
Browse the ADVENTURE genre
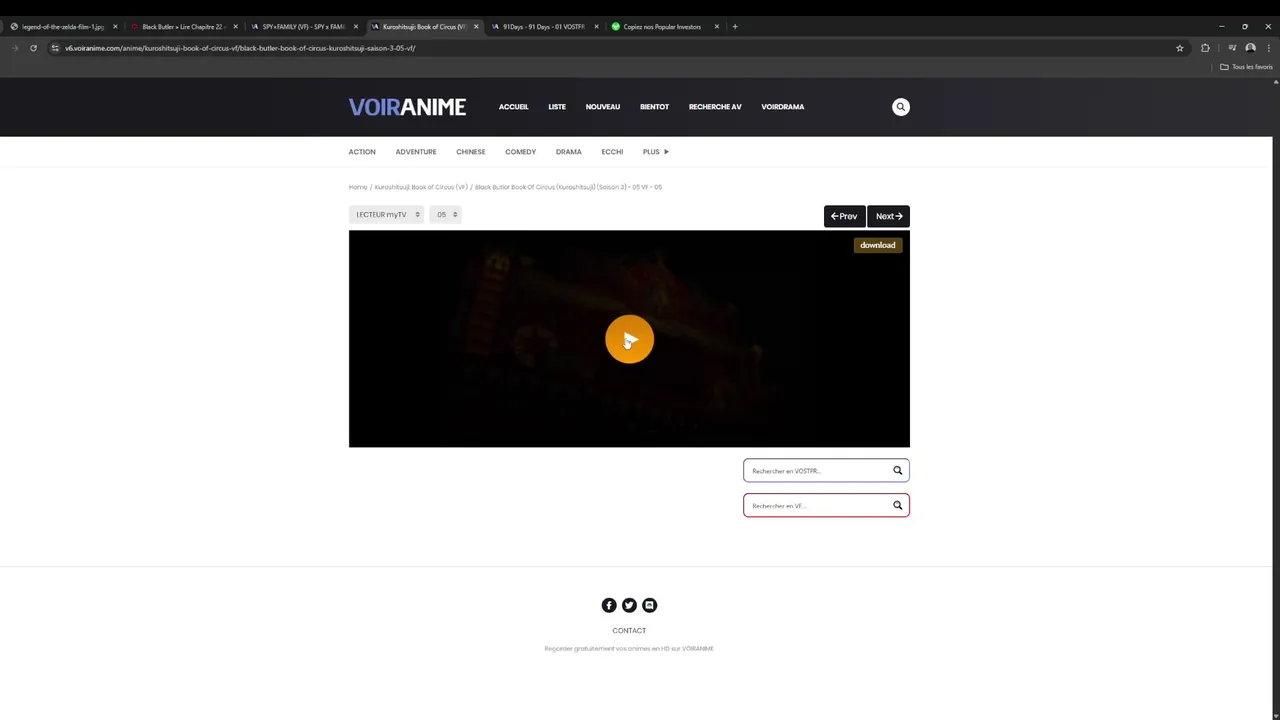(x=416, y=152)
